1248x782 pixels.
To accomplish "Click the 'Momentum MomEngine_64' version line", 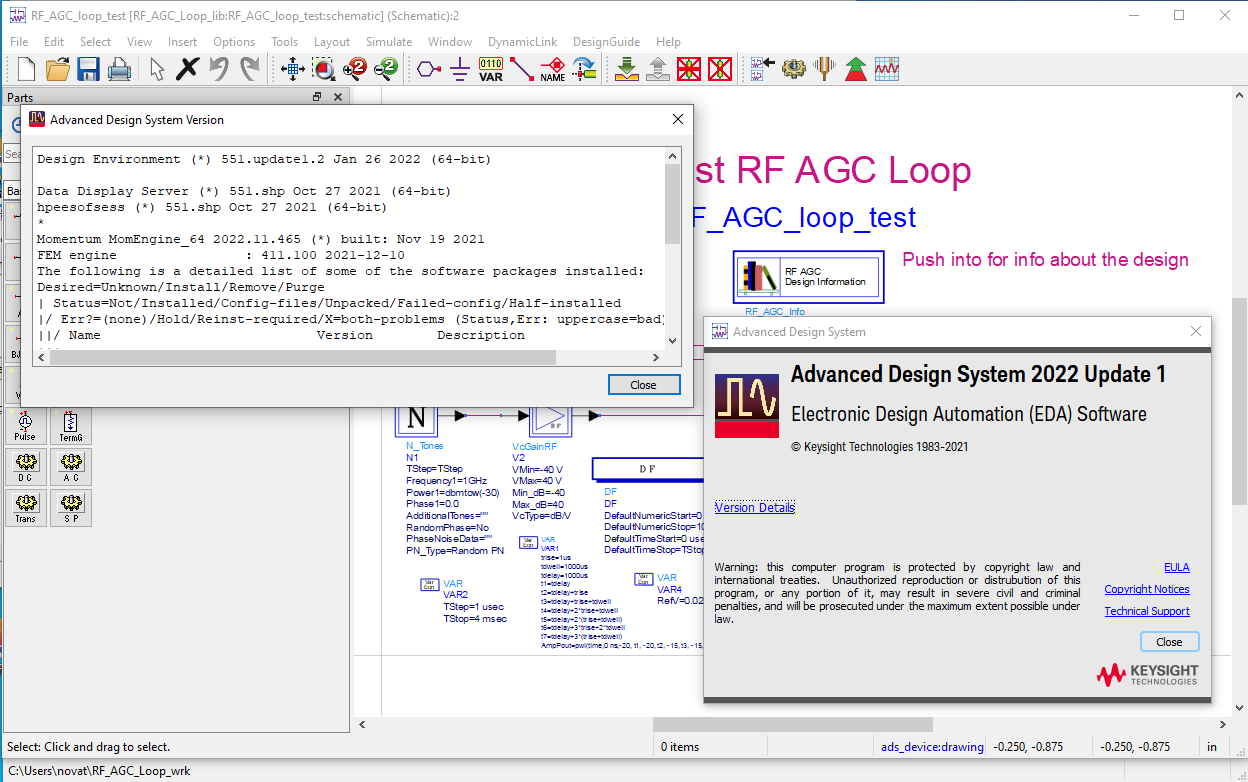I will tap(260, 239).
